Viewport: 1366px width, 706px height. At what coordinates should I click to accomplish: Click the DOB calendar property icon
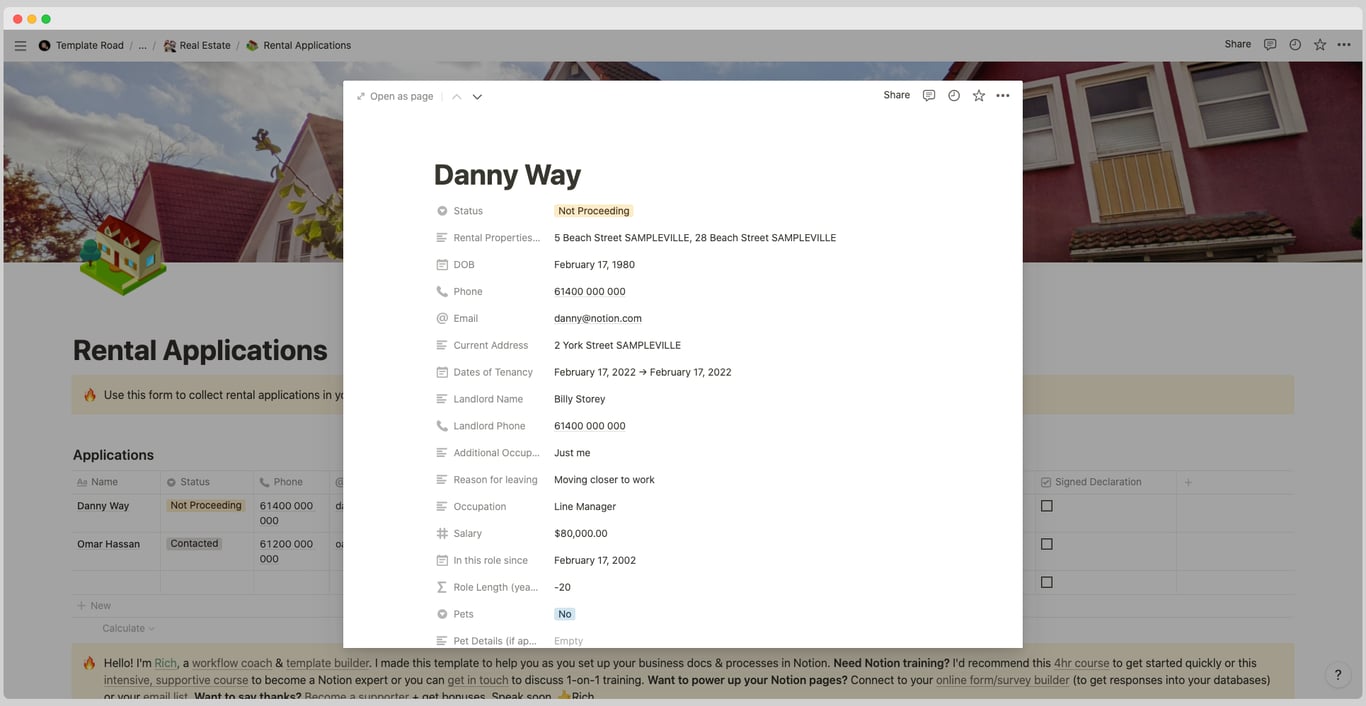coord(442,265)
